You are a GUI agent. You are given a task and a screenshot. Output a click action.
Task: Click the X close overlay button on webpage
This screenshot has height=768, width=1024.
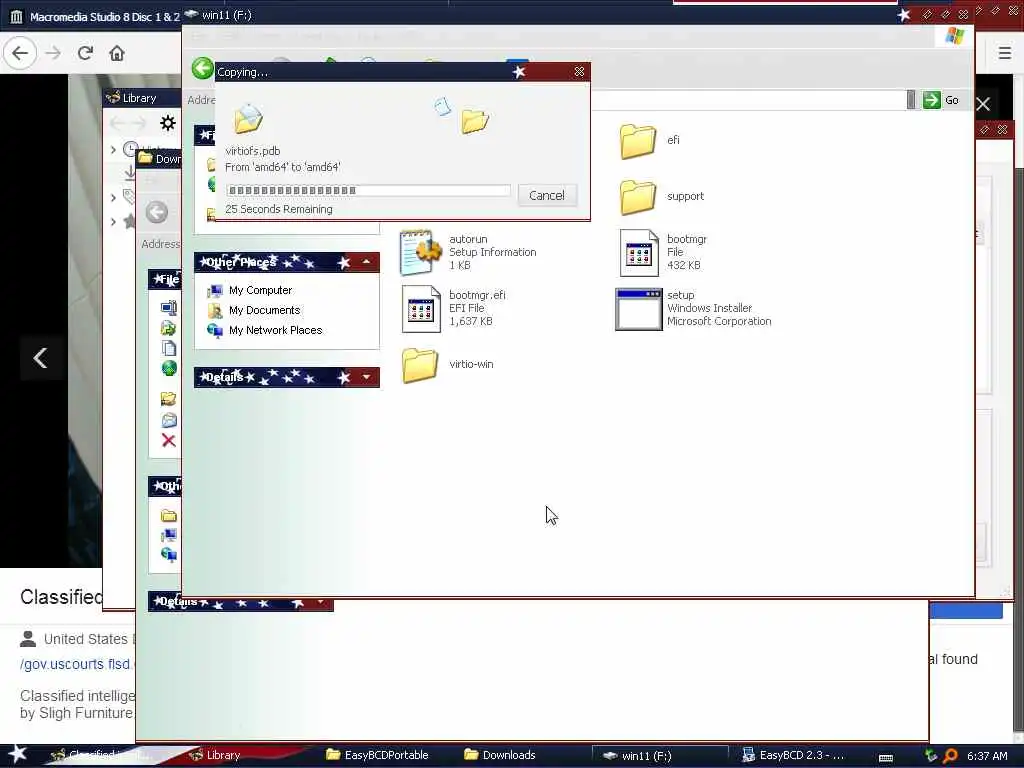[x=984, y=104]
